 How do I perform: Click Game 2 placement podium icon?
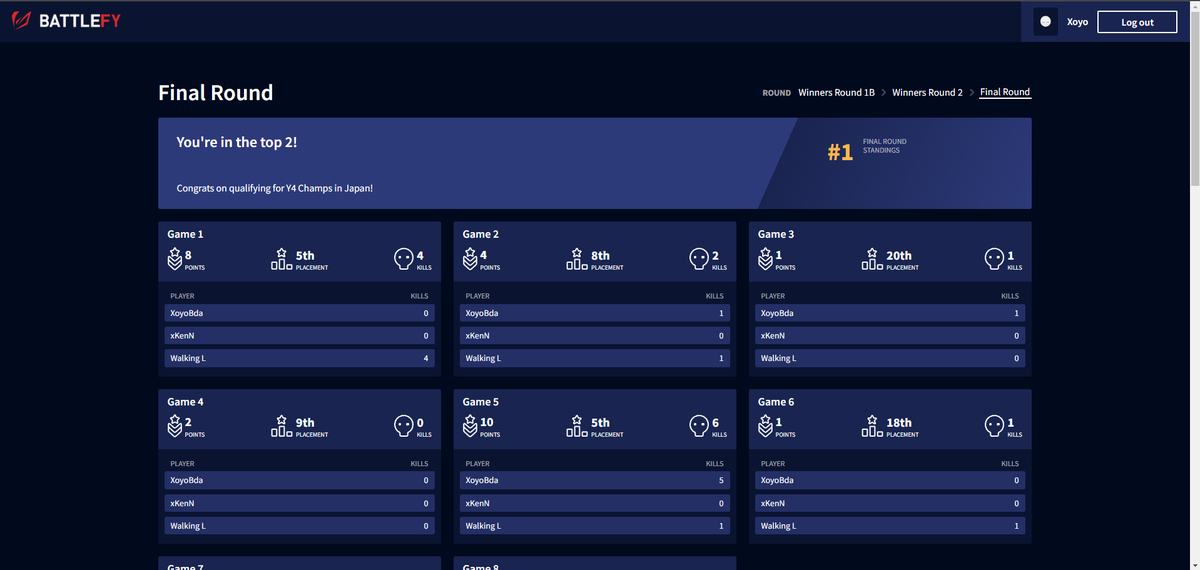[576, 259]
